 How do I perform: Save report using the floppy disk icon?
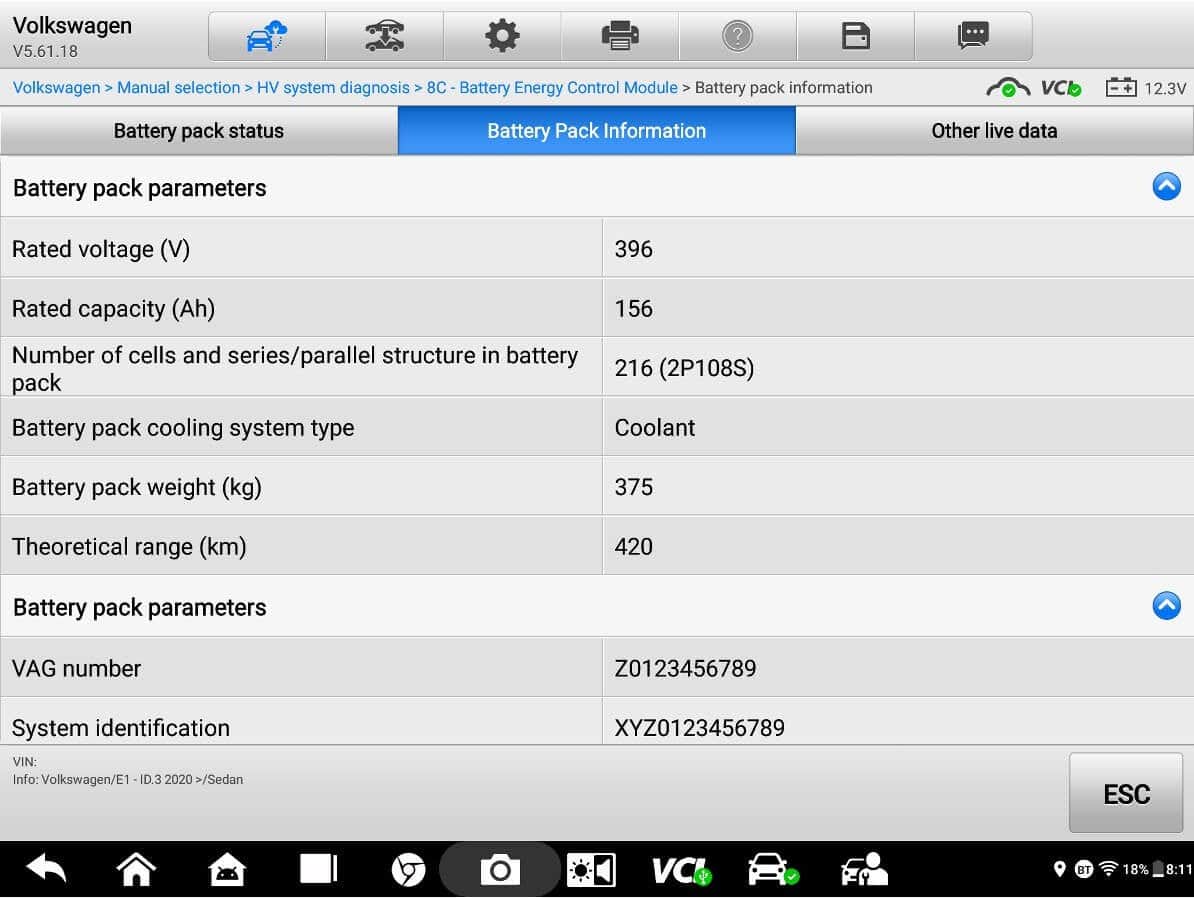[x=856, y=37]
